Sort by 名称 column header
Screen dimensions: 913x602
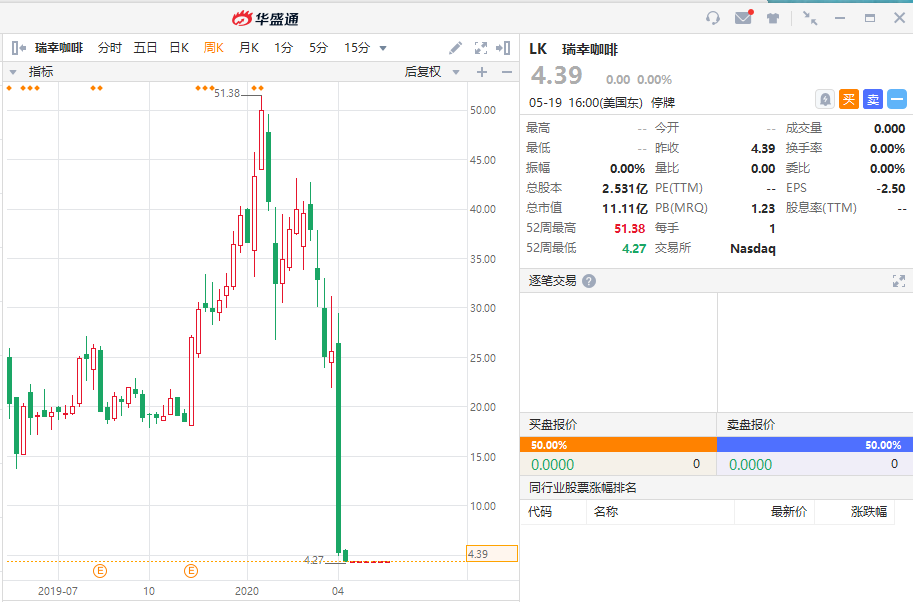[x=606, y=512]
